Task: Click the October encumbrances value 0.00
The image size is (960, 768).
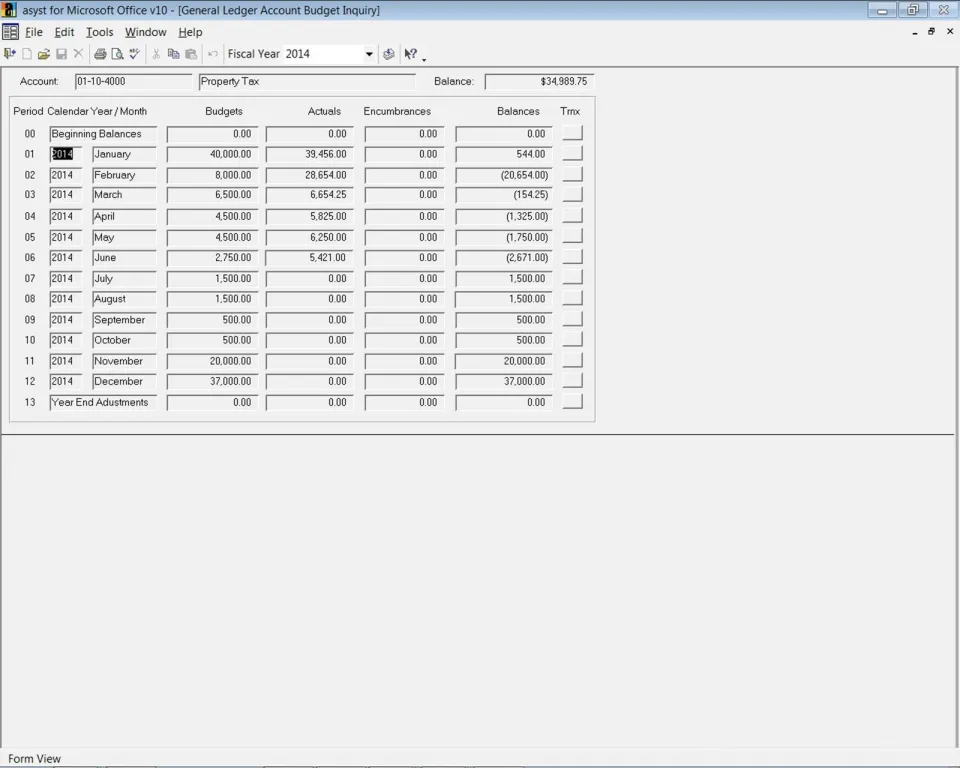Action: (404, 341)
